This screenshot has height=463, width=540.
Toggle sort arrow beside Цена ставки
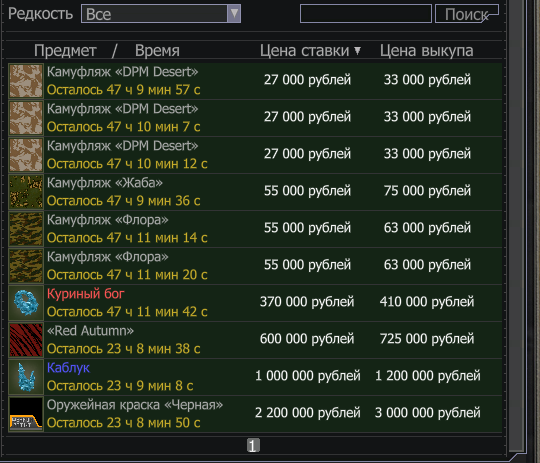[357, 51]
